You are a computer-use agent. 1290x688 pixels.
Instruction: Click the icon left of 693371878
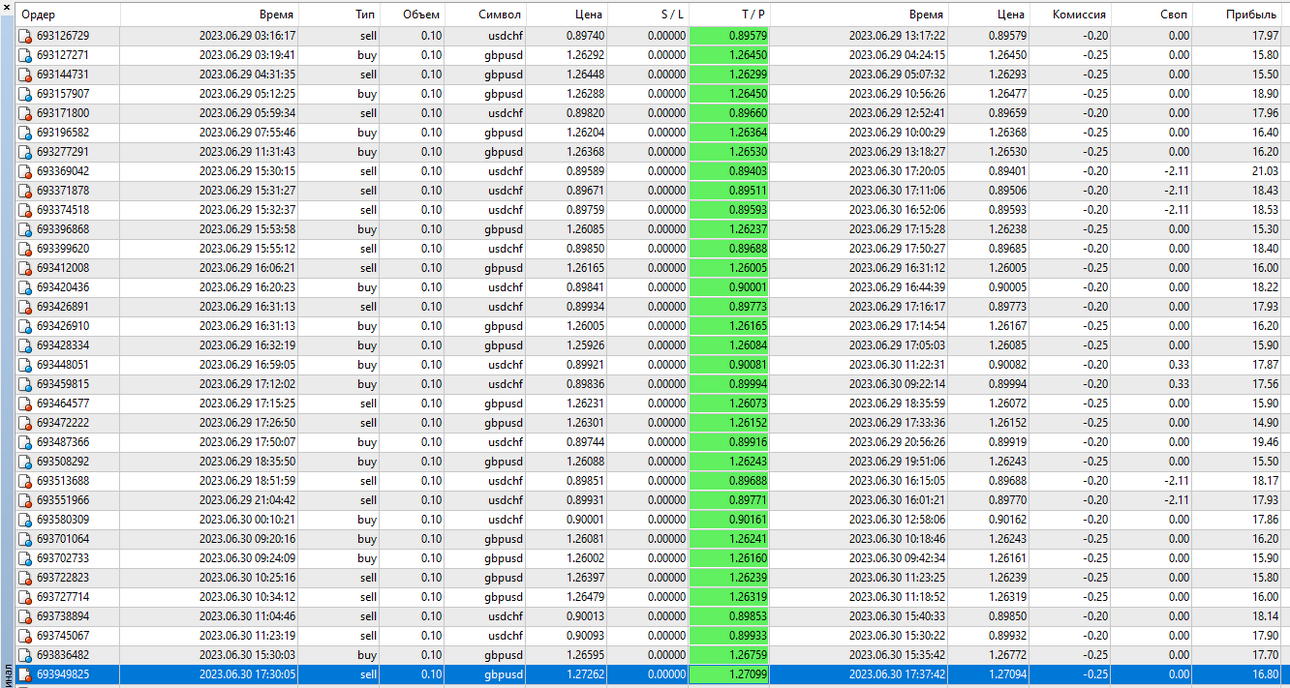point(26,190)
